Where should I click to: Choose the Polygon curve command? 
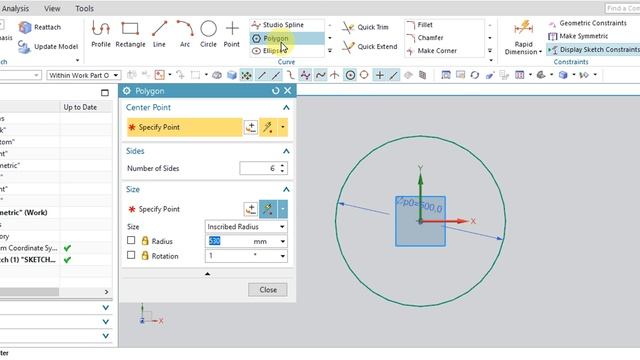[x=287, y=38]
